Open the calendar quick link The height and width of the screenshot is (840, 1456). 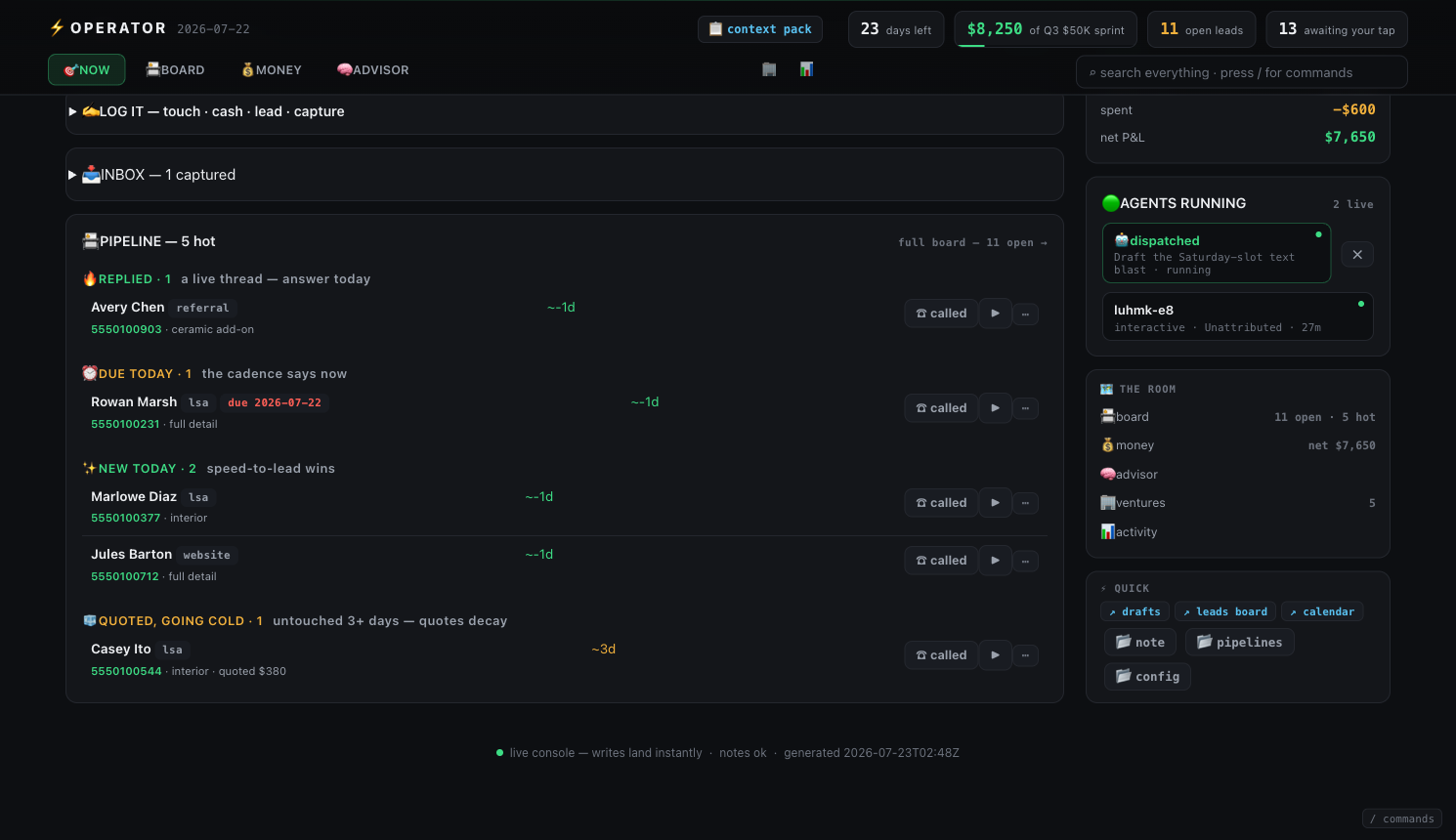click(x=1322, y=611)
